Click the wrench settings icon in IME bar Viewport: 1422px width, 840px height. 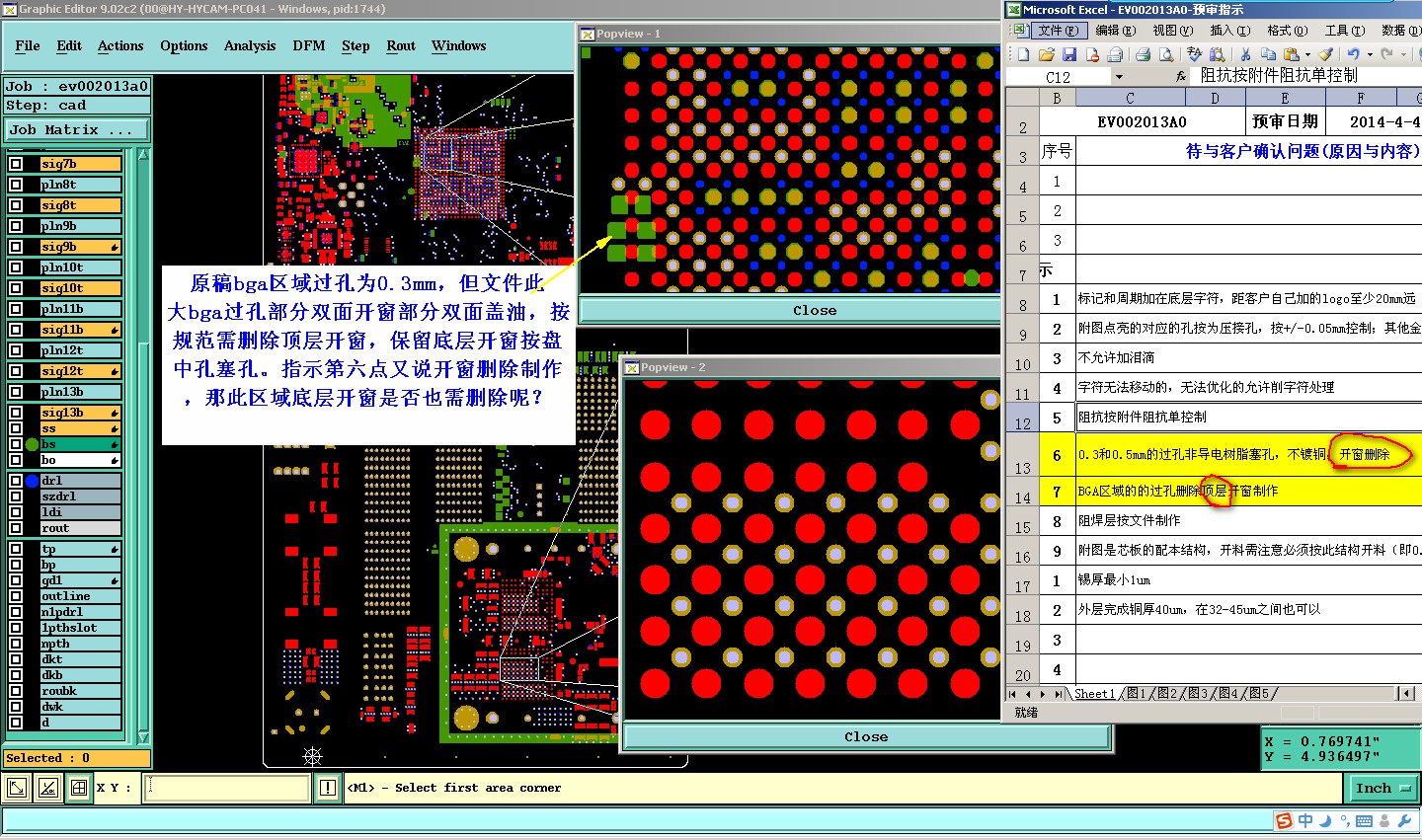(x=1404, y=820)
